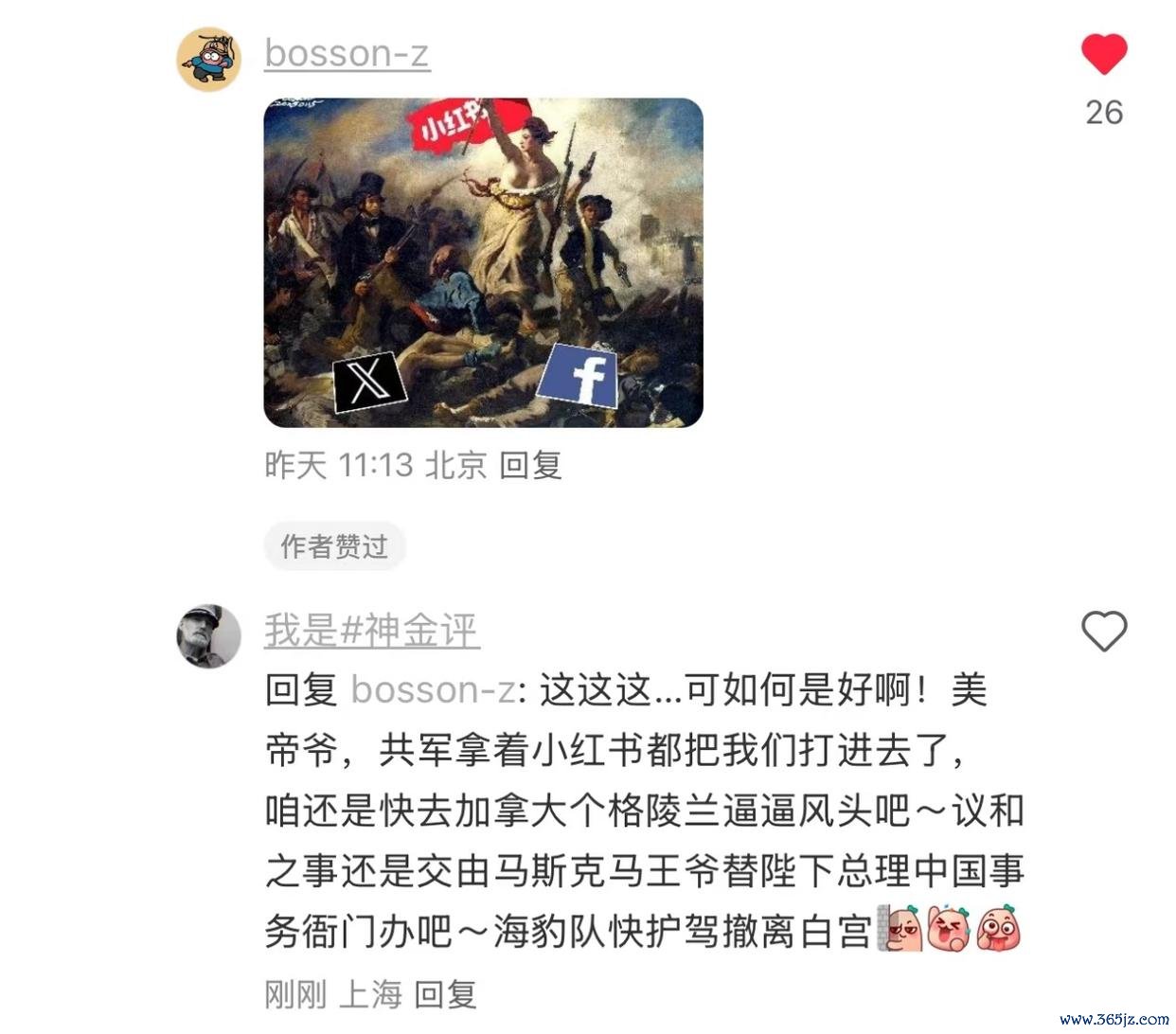Tap the smirking wall emoji sticker
The width and height of the screenshot is (1176, 1034).
pyautogui.click(x=900, y=929)
